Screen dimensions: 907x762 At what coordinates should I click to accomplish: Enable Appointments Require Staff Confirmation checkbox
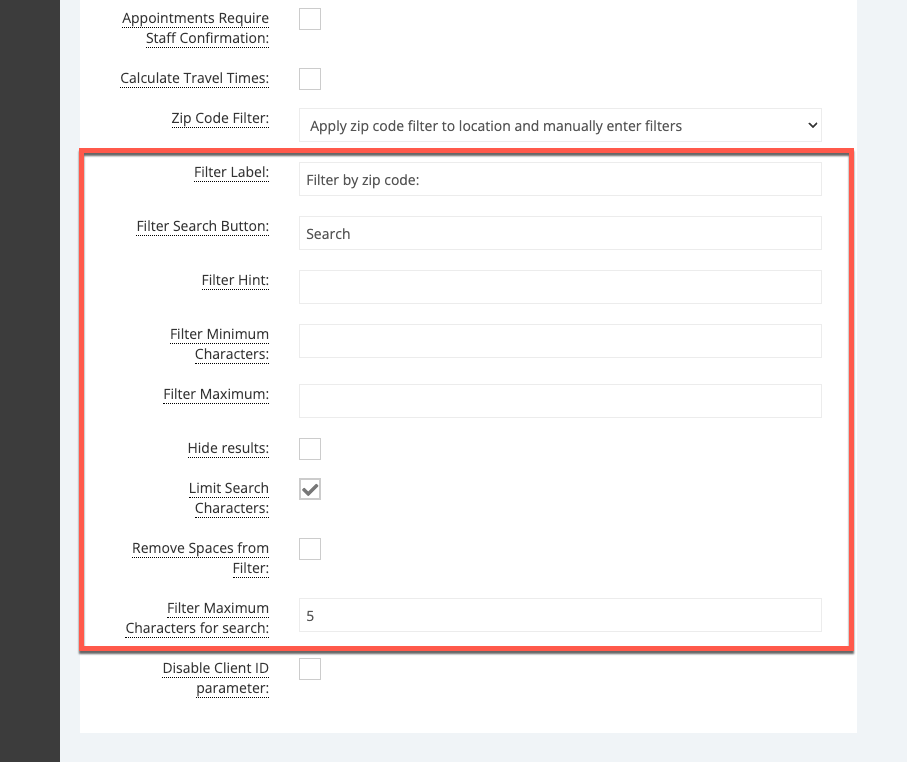pyautogui.click(x=310, y=19)
